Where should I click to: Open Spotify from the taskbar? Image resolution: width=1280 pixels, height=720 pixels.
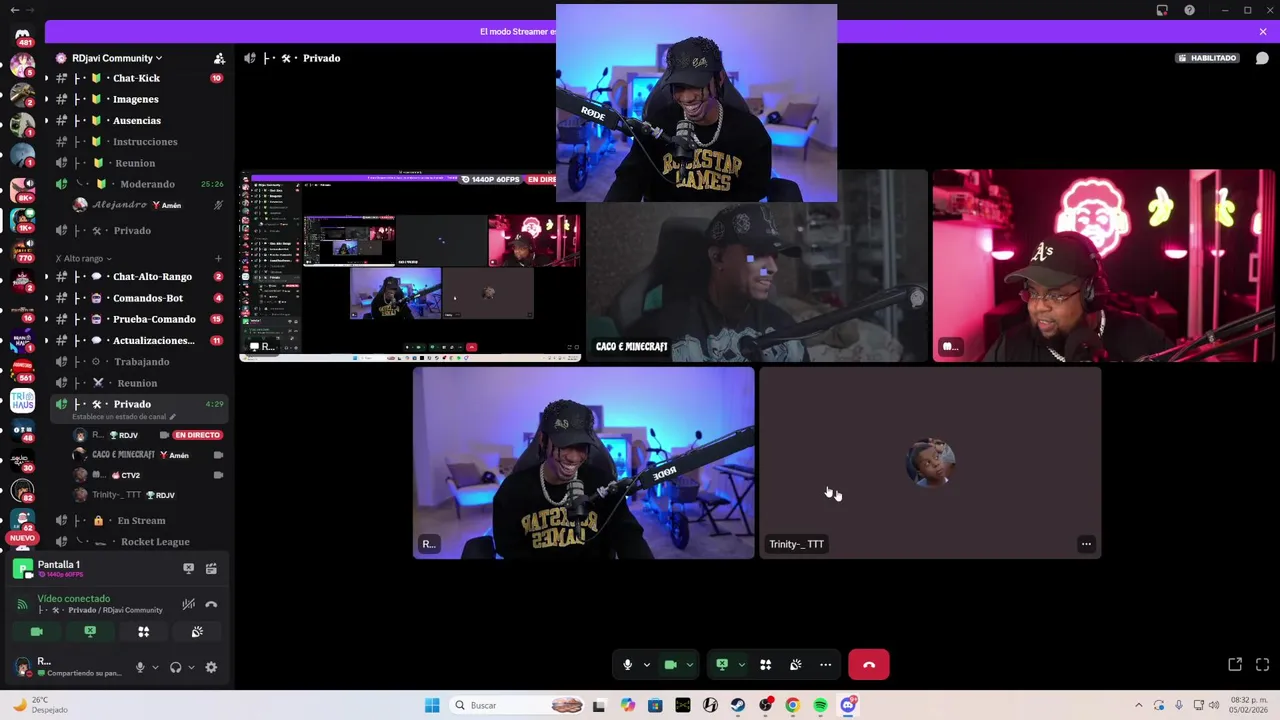pyautogui.click(x=820, y=705)
